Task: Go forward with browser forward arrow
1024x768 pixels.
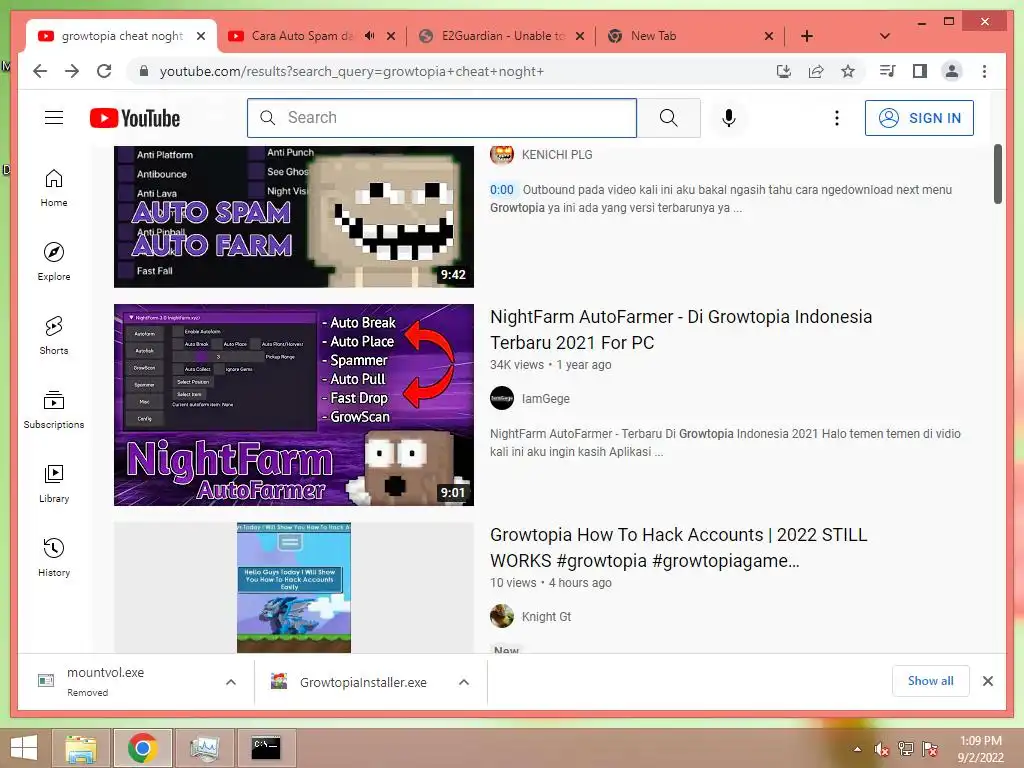Action: [72, 71]
